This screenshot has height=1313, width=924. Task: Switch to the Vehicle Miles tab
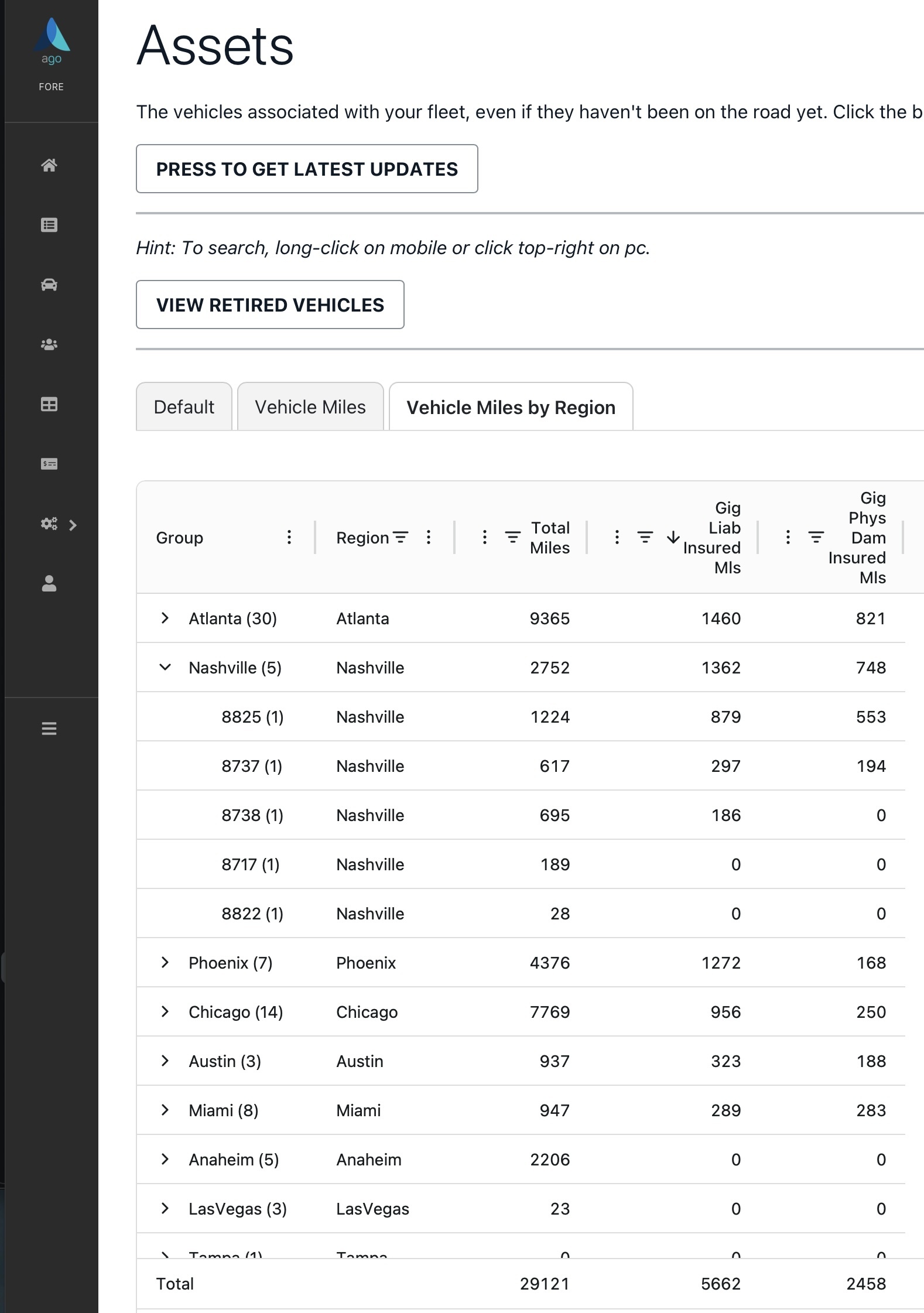310,407
